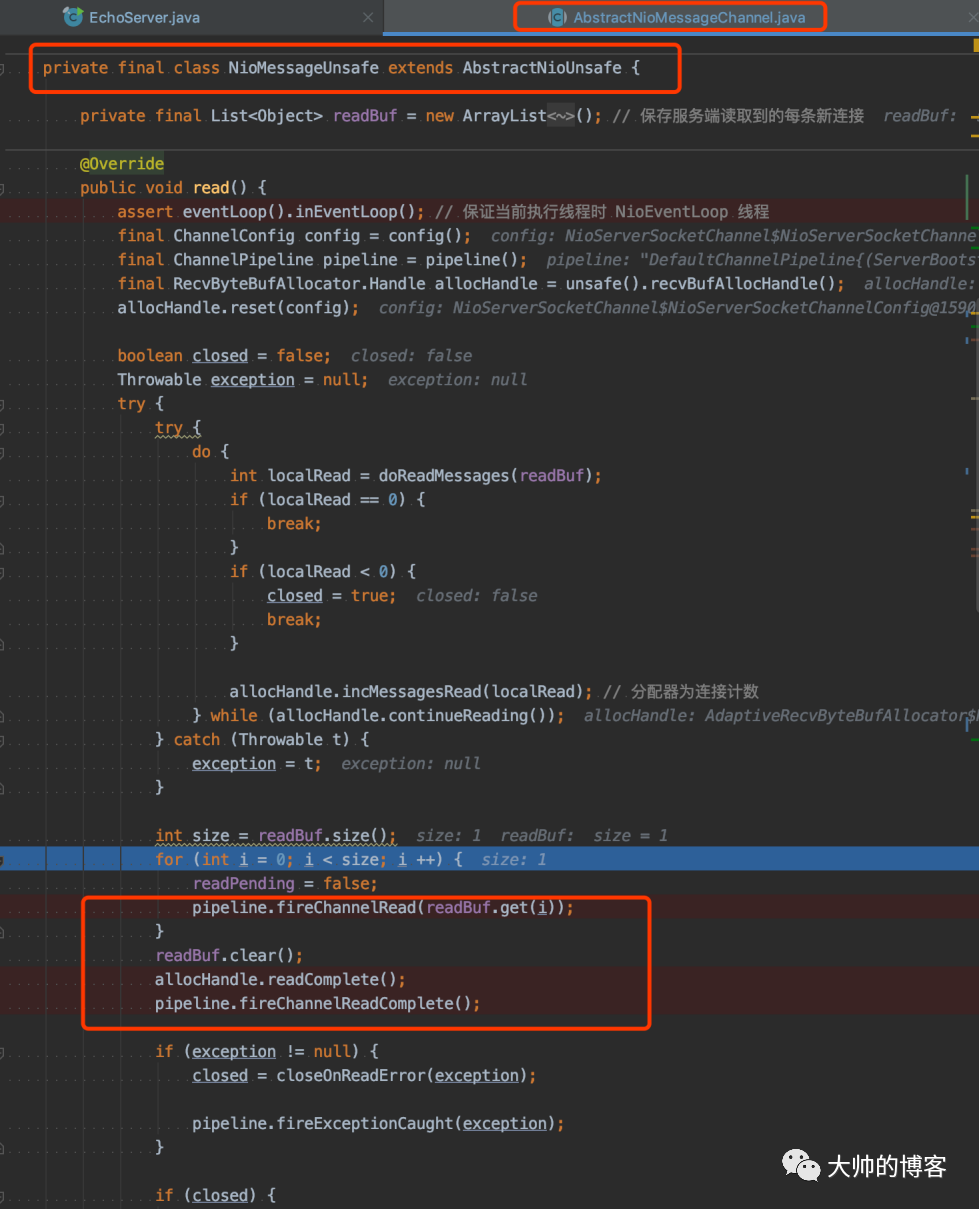Click the allocHandle.reset(config) statement
This screenshot has width=979, height=1210.
(238, 308)
